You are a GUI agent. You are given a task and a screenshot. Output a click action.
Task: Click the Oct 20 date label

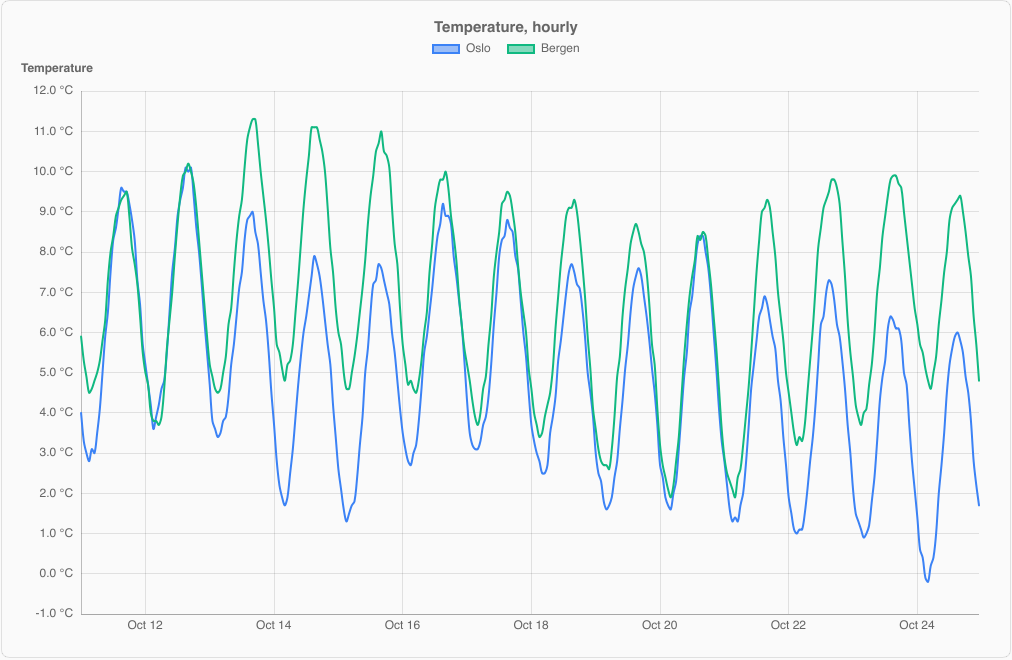pos(660,625)
